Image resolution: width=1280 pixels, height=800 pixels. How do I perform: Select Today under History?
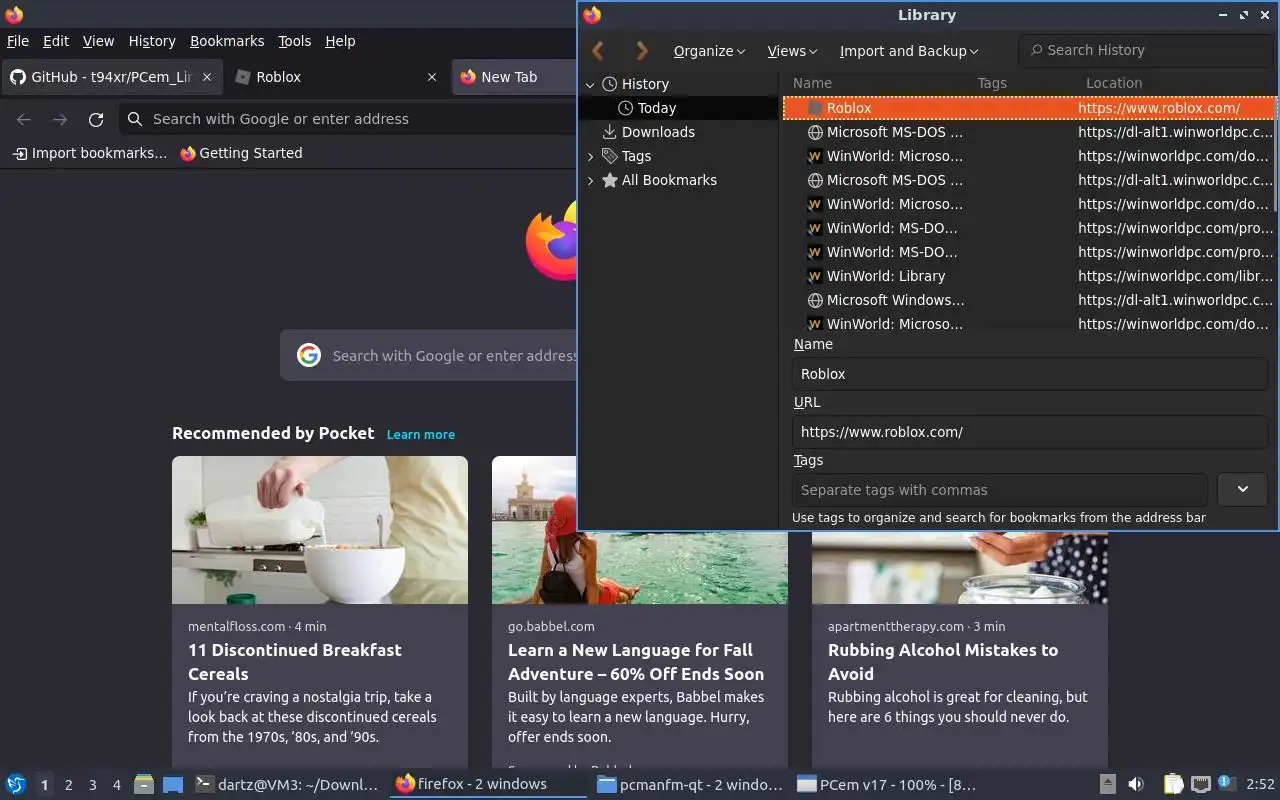pos(679,108)
